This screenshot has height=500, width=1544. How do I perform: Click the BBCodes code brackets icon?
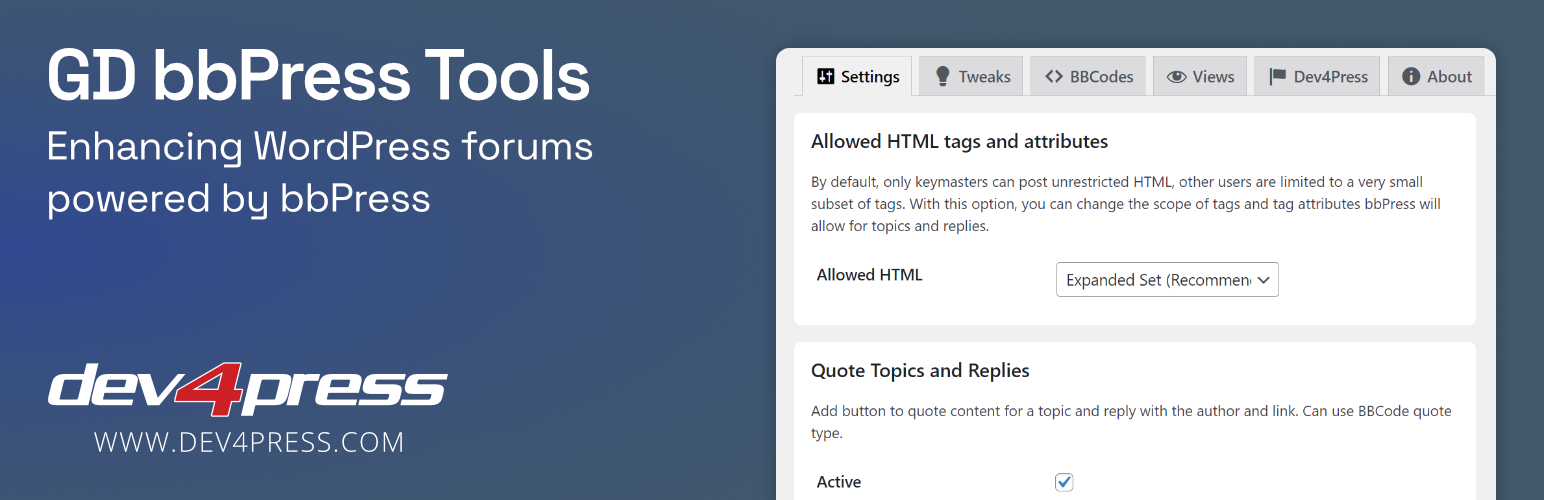1053,76
